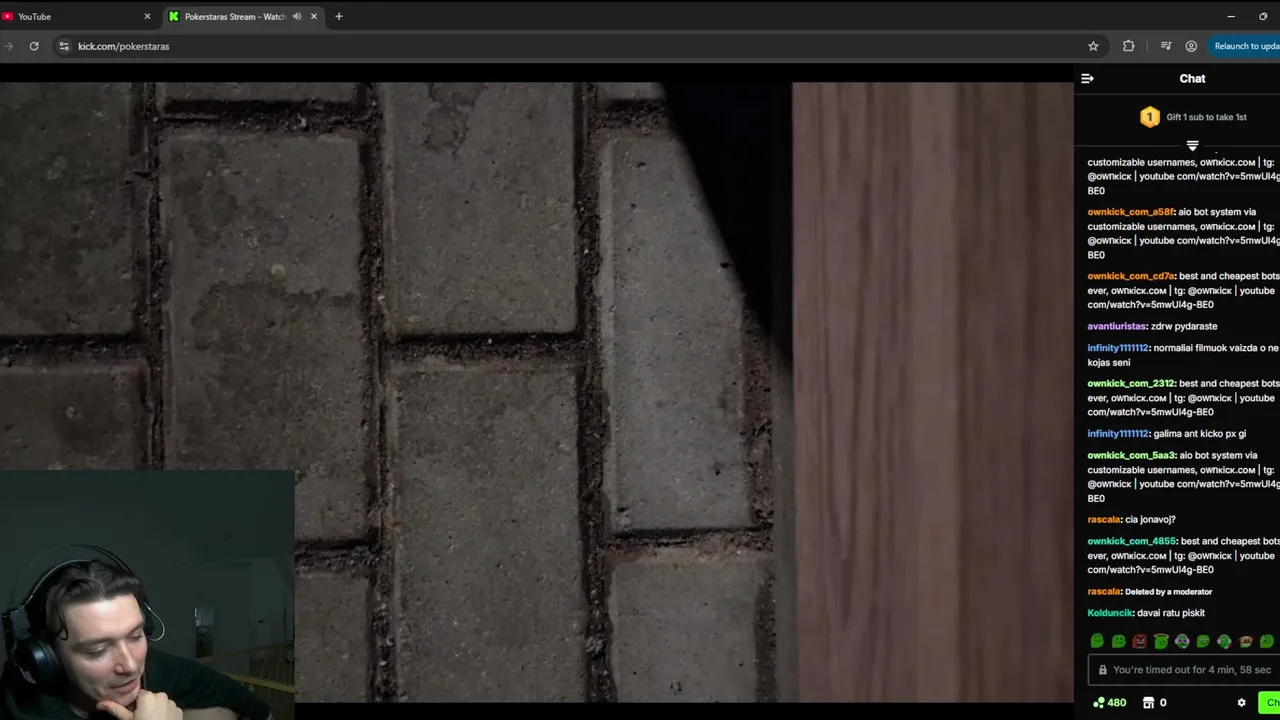
Task: Click the green Chat send button
Action: (x=1271, y=703)
